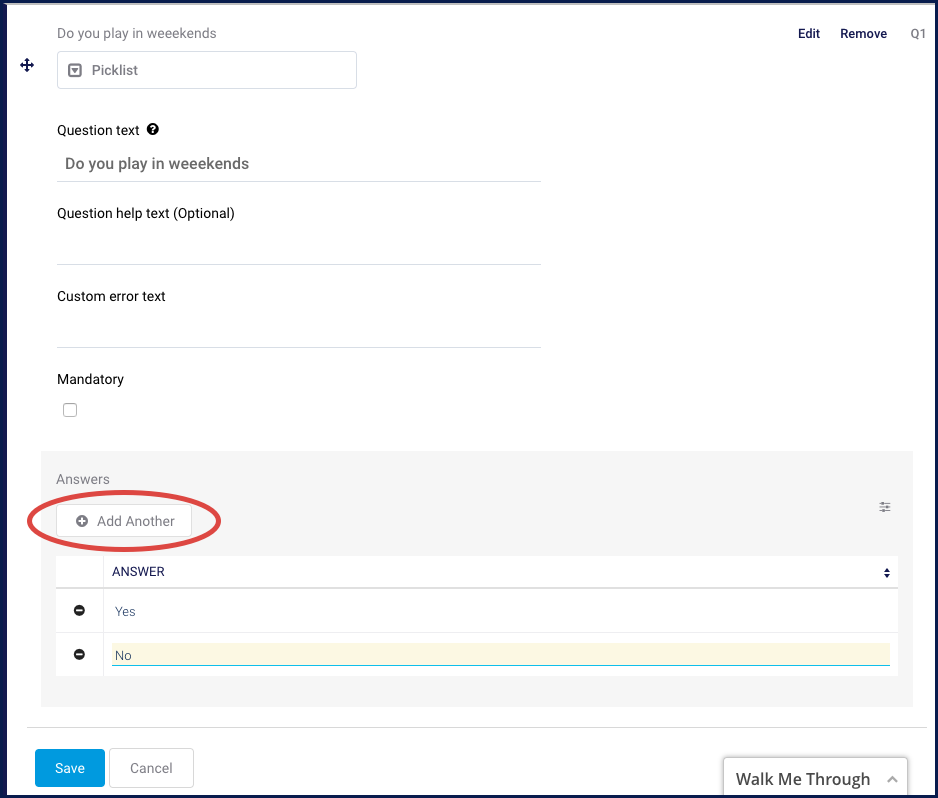Click the Add Another answer button
The height and width of the screenshot is (798, 938).
pos(124,521)
